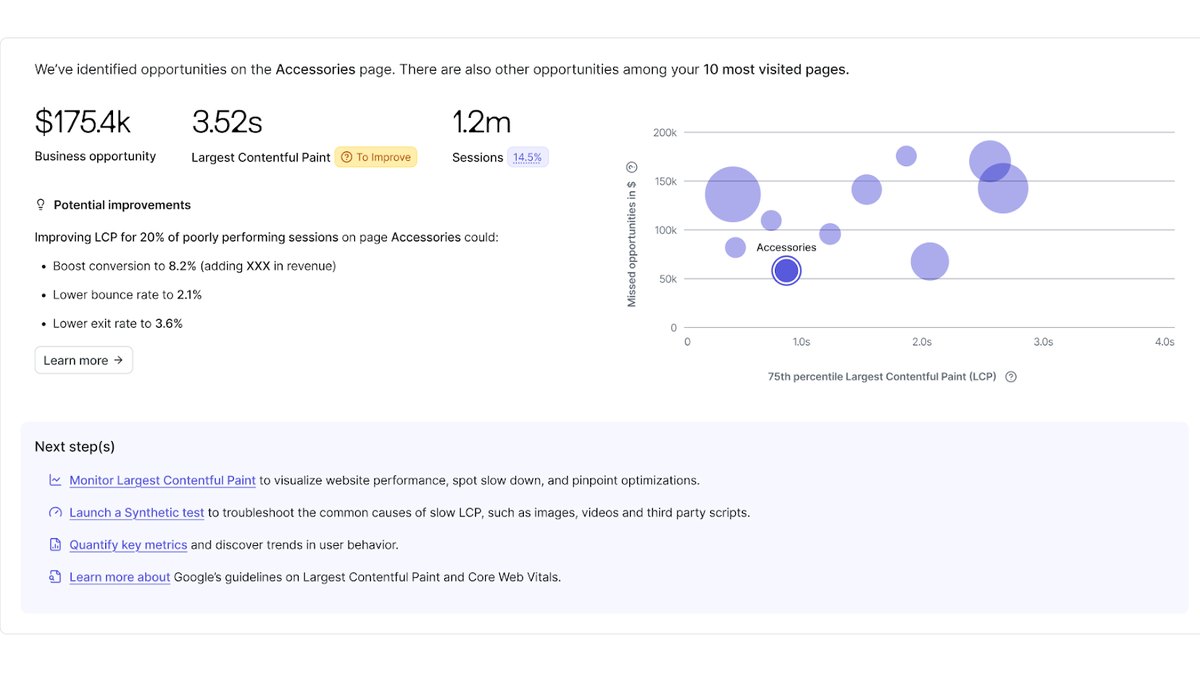Select the highlighted Accessories bubble in the chart

coord(787,271)
